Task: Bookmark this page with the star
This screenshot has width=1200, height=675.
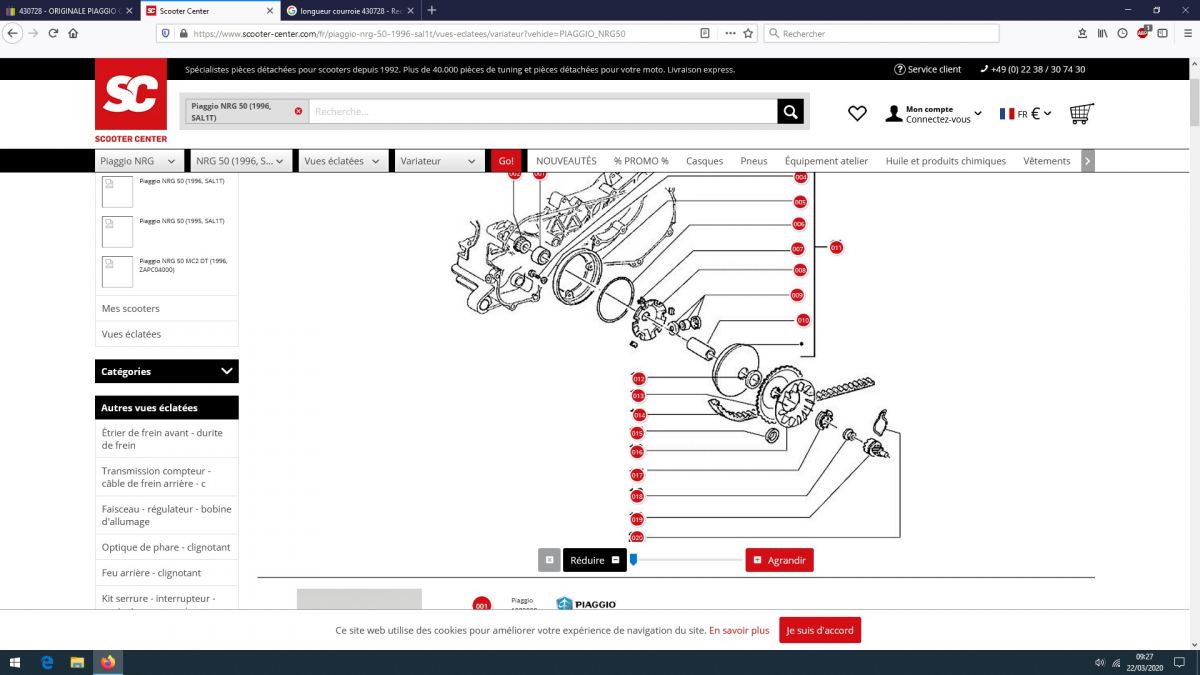Action: click(748, 33)
